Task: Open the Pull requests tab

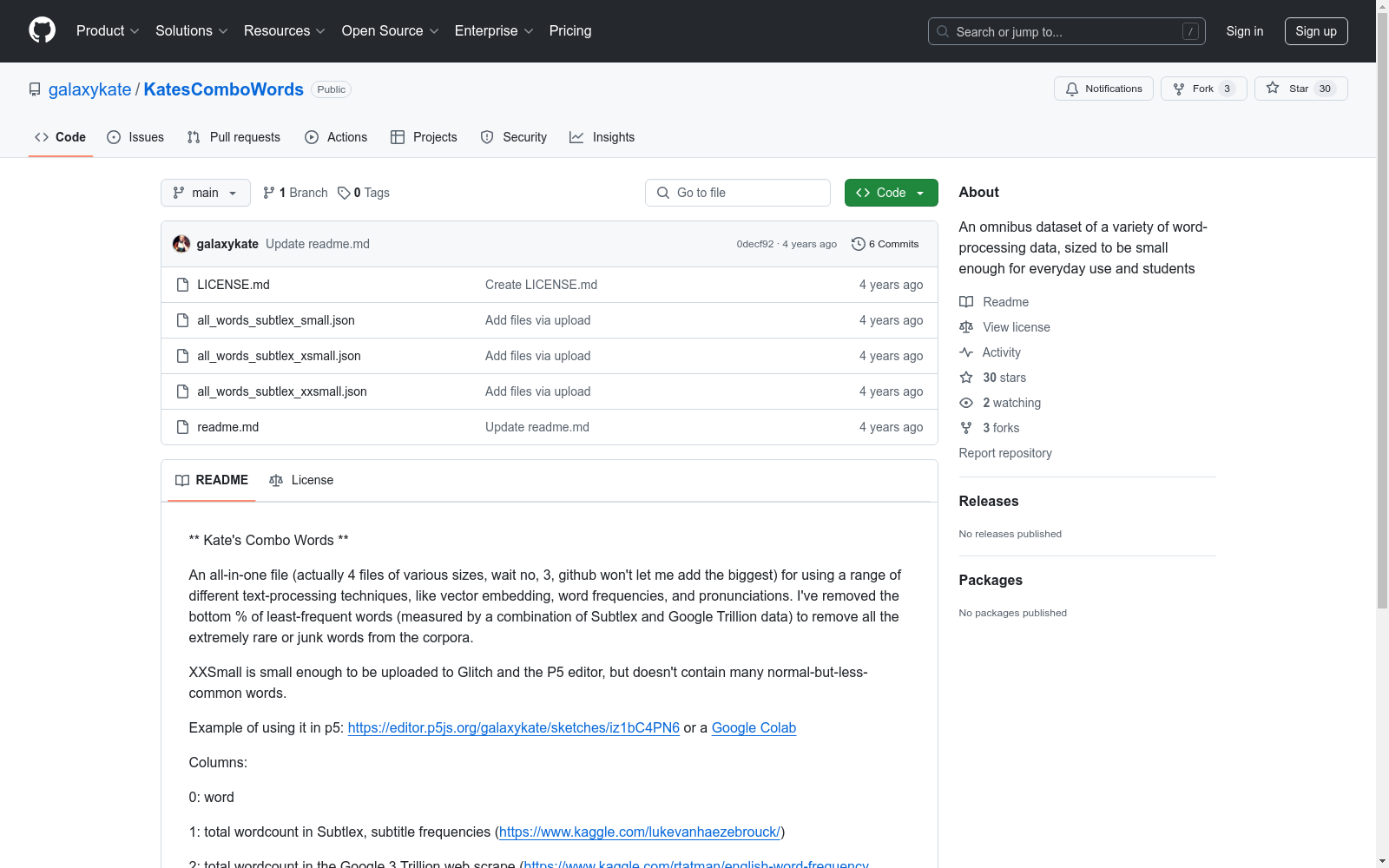Action: tap(234, 137)
